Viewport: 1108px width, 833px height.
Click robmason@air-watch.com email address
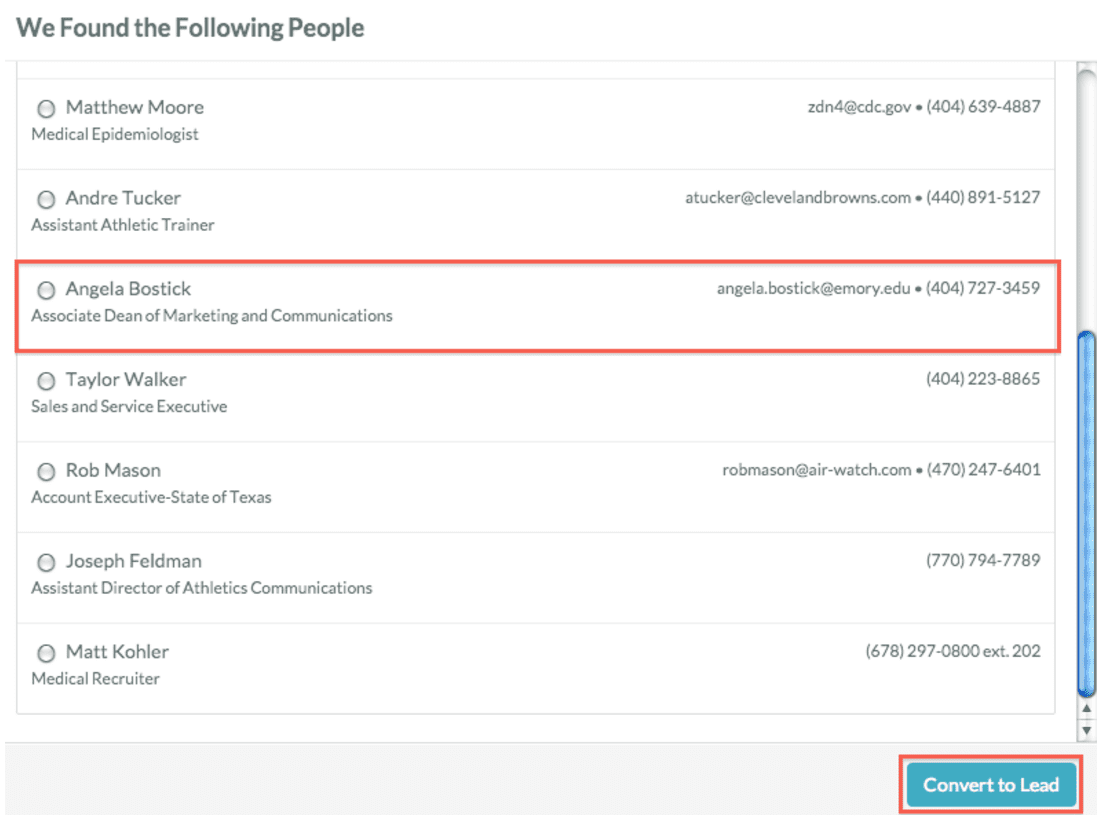(816, 470)
